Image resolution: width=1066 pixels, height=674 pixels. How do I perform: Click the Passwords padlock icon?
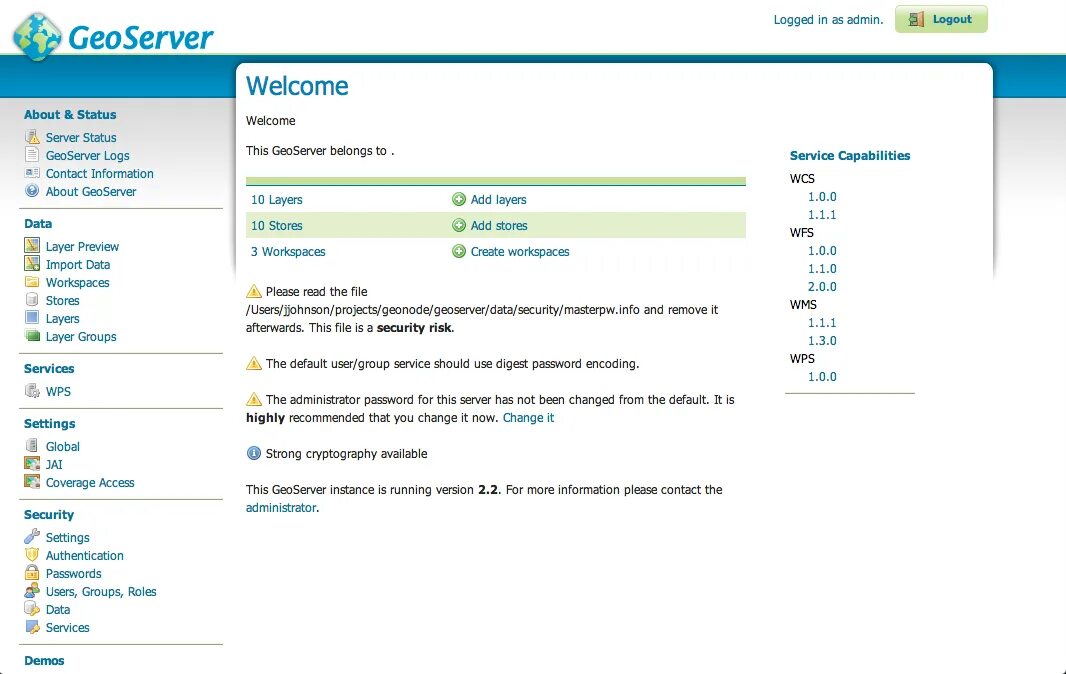coord(32,573)
